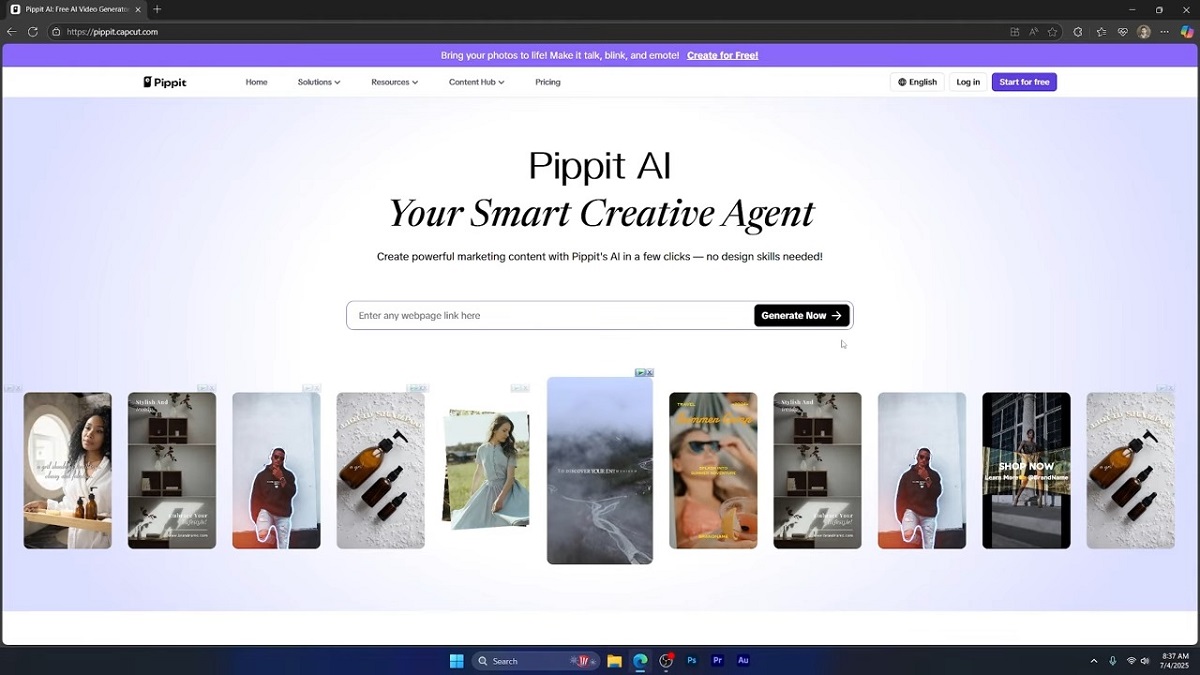Open the Pricing page from the nav
Screen dimensions: 1200x675
pyautogui.click(x=548, y=82)
